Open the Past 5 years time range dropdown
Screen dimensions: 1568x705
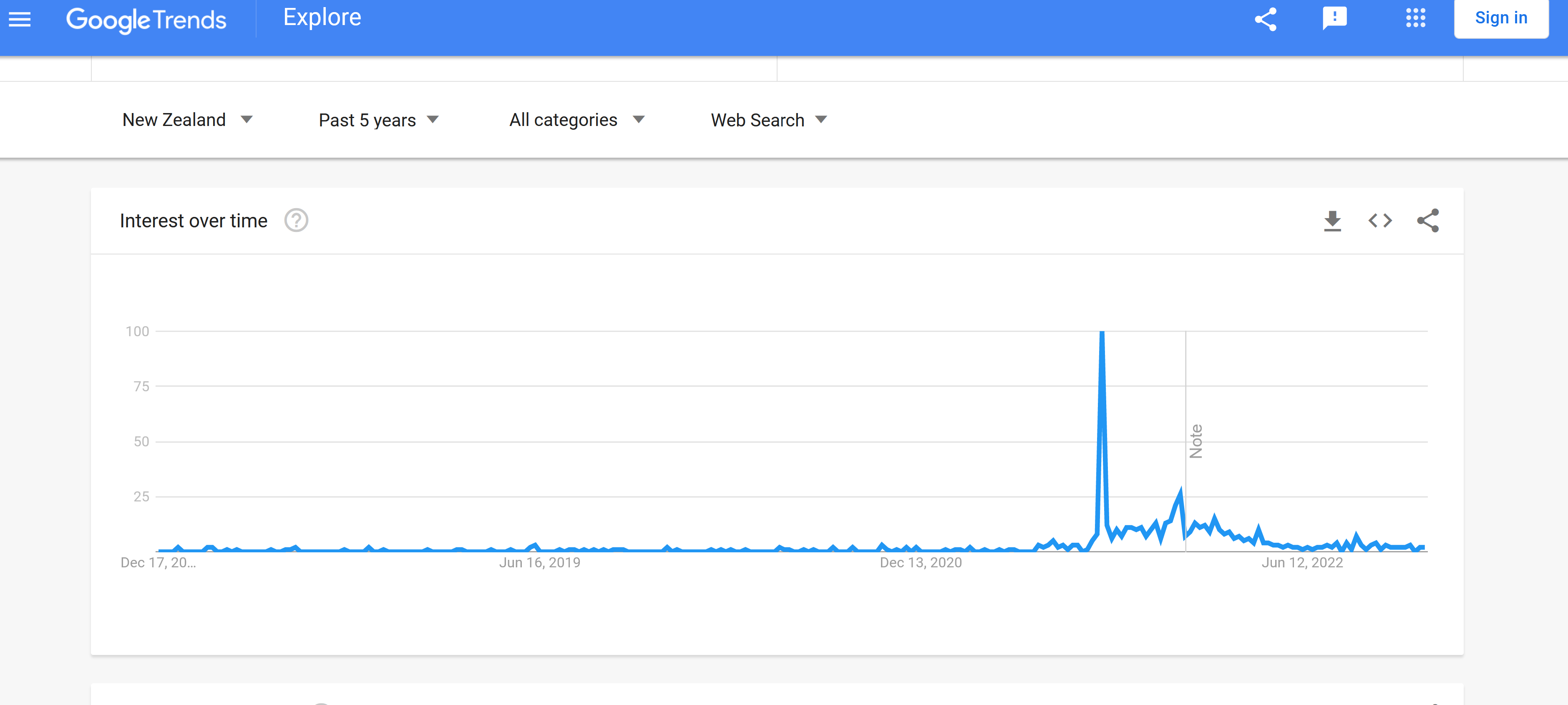[379, 120]
